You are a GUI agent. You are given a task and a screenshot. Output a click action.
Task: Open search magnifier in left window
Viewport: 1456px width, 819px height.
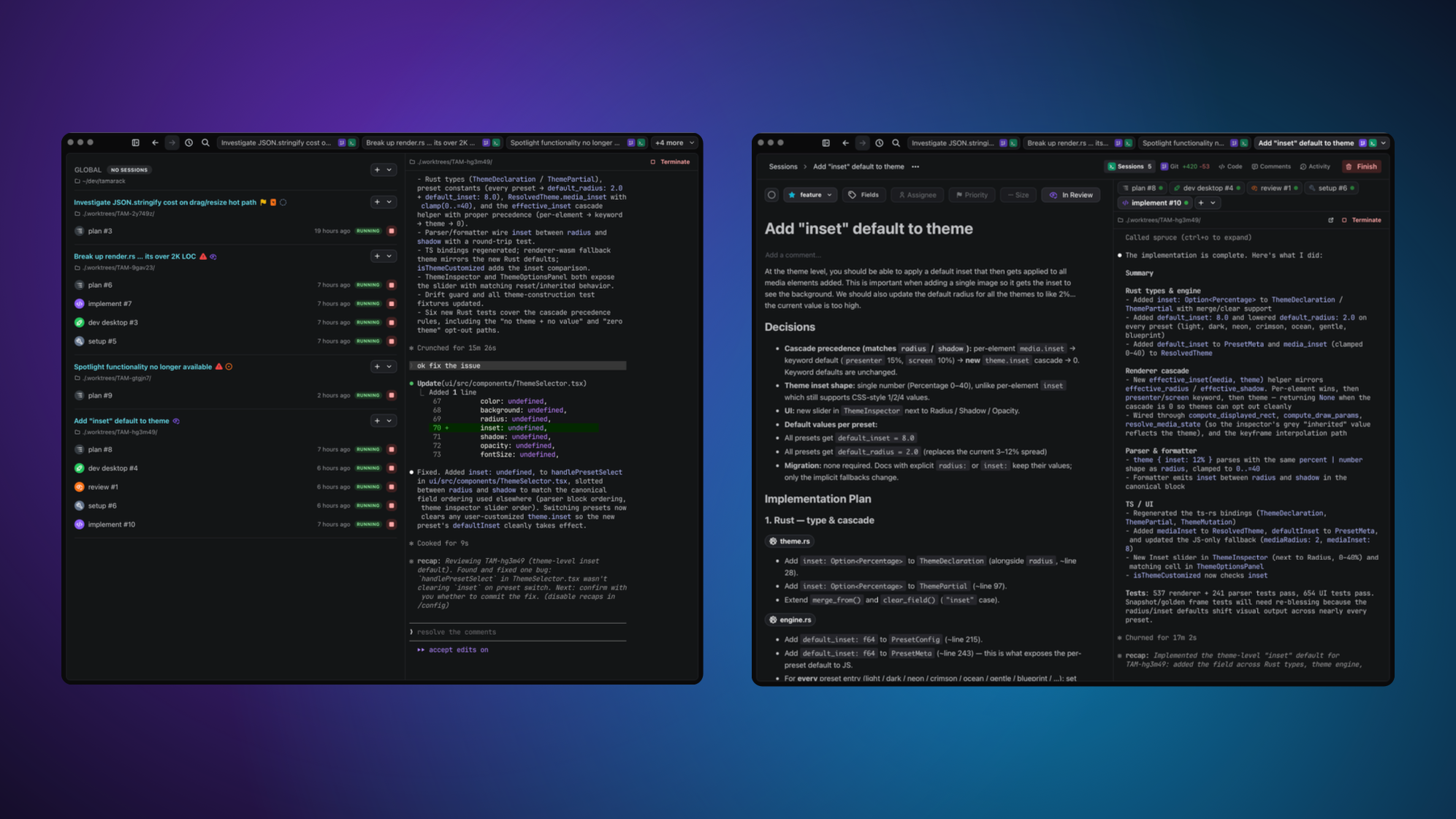pyautogui.click(x=205, y=142)
